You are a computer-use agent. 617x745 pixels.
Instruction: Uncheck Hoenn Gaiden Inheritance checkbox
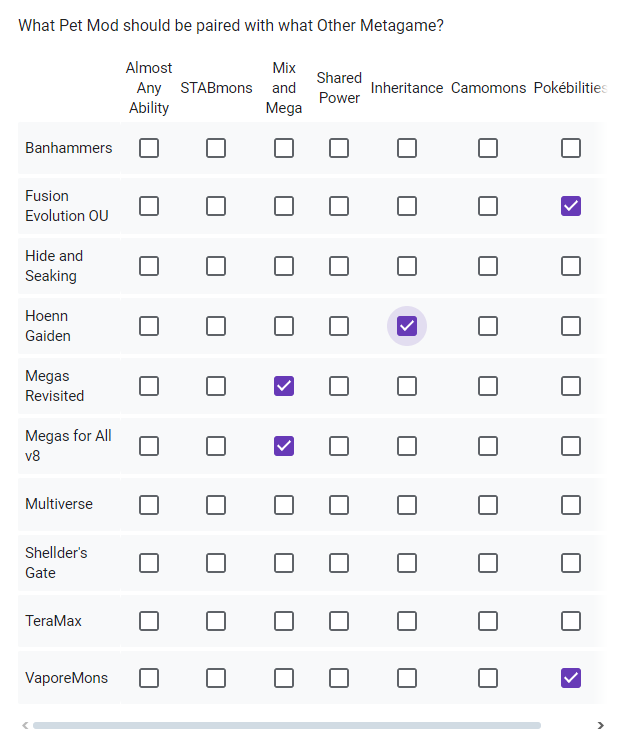point(407,326)
